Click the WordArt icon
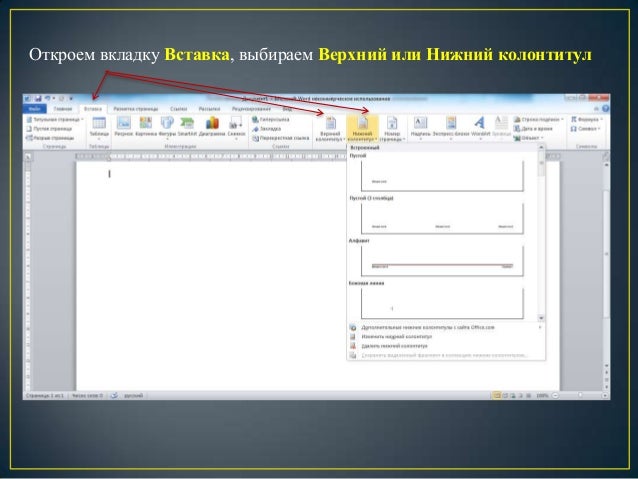The height and width of the screenshot is (479, 638). point(480,127)
